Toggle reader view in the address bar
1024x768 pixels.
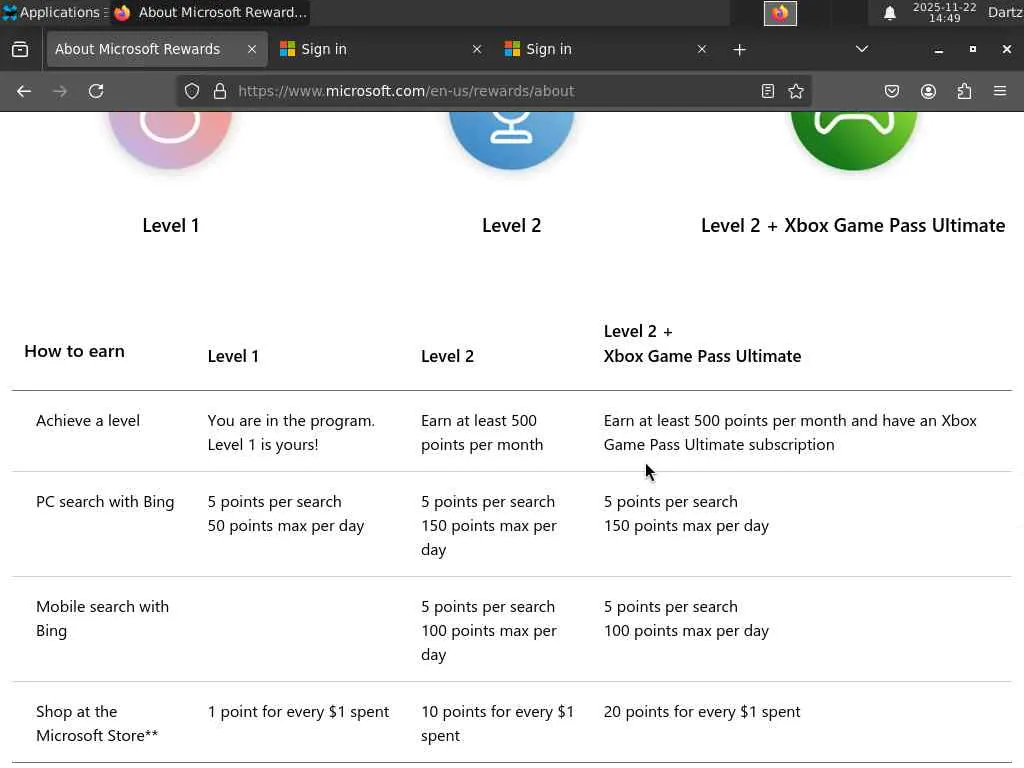coord(768,91)
